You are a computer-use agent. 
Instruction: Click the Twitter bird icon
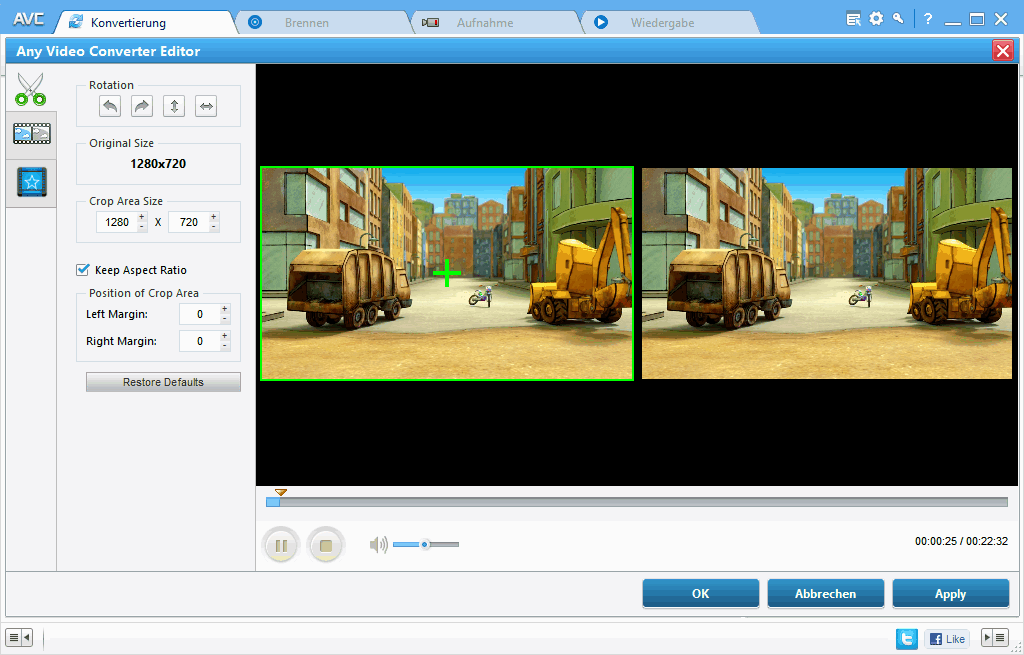(906, 639)
